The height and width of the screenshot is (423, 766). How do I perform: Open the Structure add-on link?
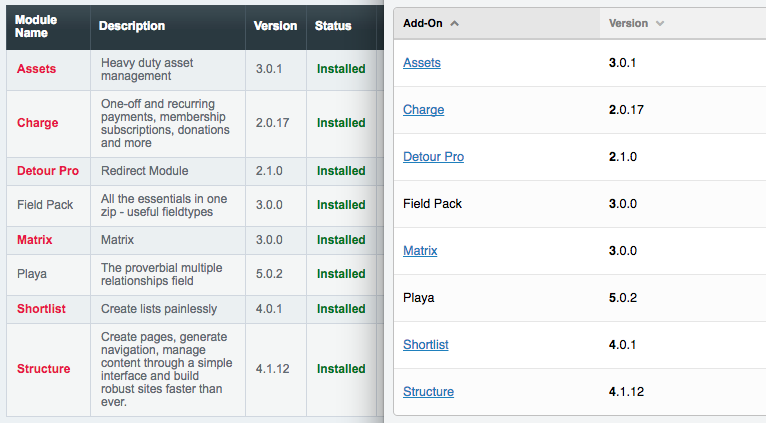428,392
